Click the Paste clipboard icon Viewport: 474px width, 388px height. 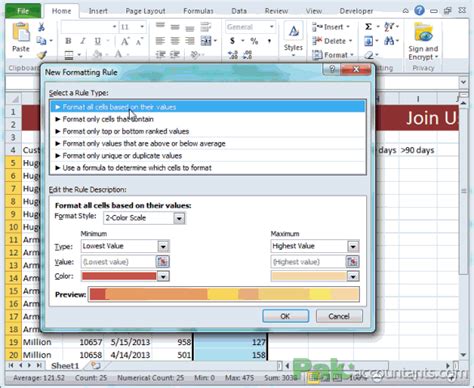21,33
